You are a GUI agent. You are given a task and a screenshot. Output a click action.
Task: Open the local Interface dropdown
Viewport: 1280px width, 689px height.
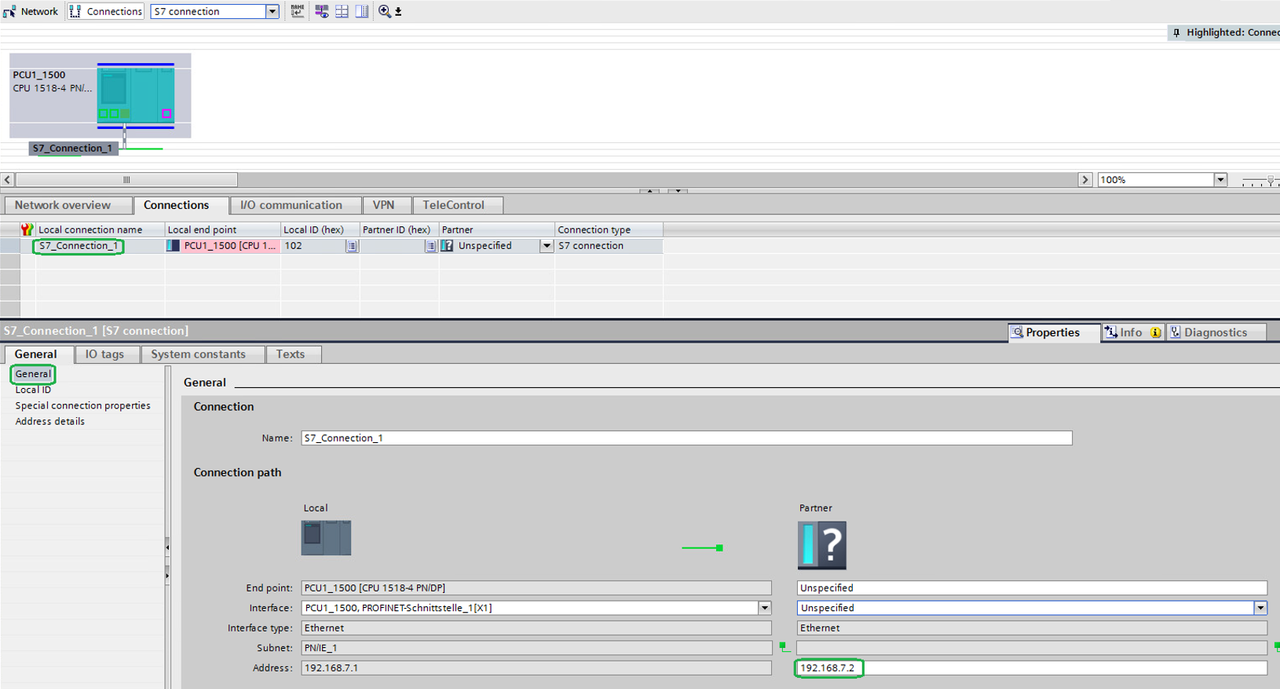click(x=765, y=608)
